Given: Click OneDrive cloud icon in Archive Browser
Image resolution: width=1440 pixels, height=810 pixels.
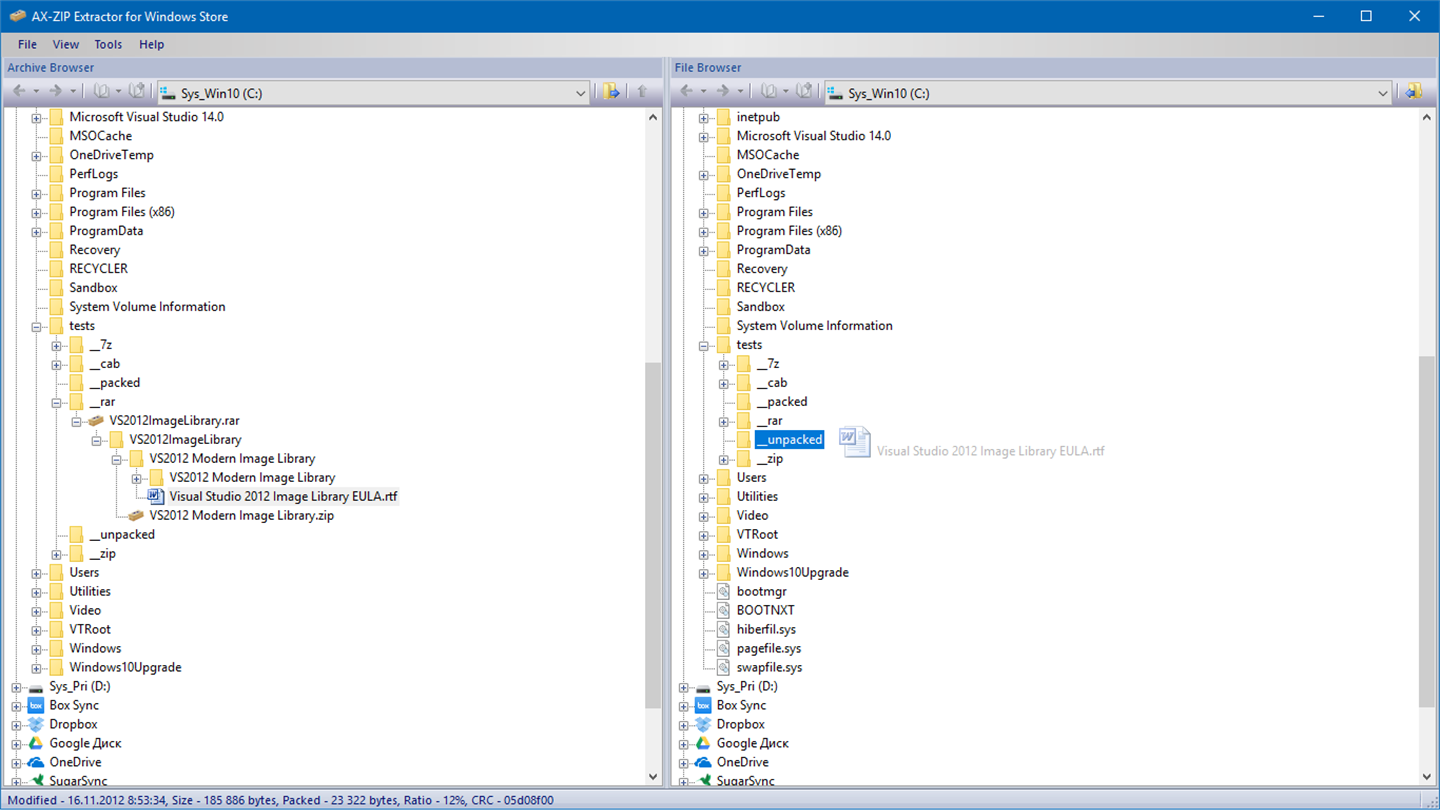Looking at the screenshot, I should coord(36,763).
